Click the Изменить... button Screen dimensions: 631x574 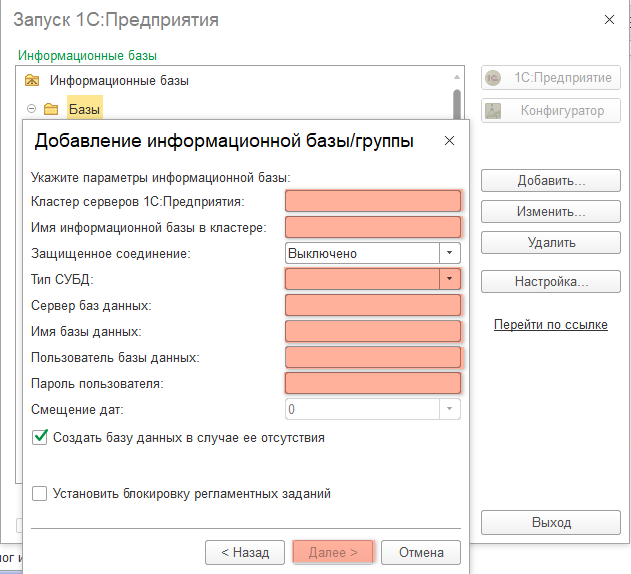coord(551,211)
